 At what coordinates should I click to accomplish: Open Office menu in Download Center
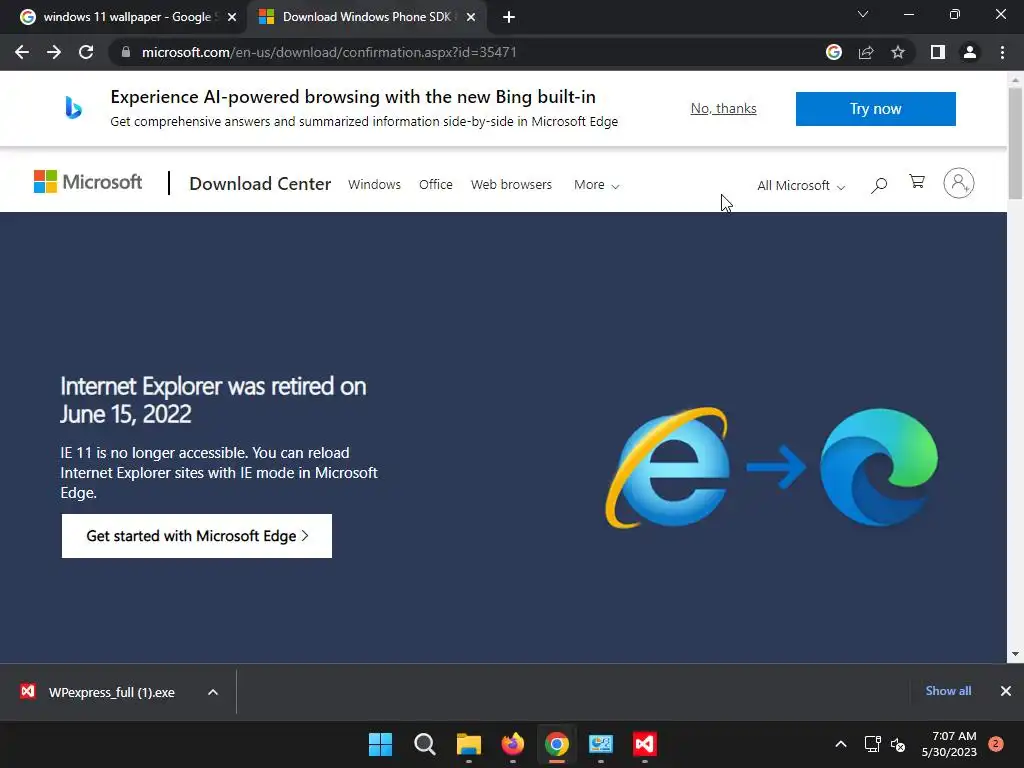436,185
